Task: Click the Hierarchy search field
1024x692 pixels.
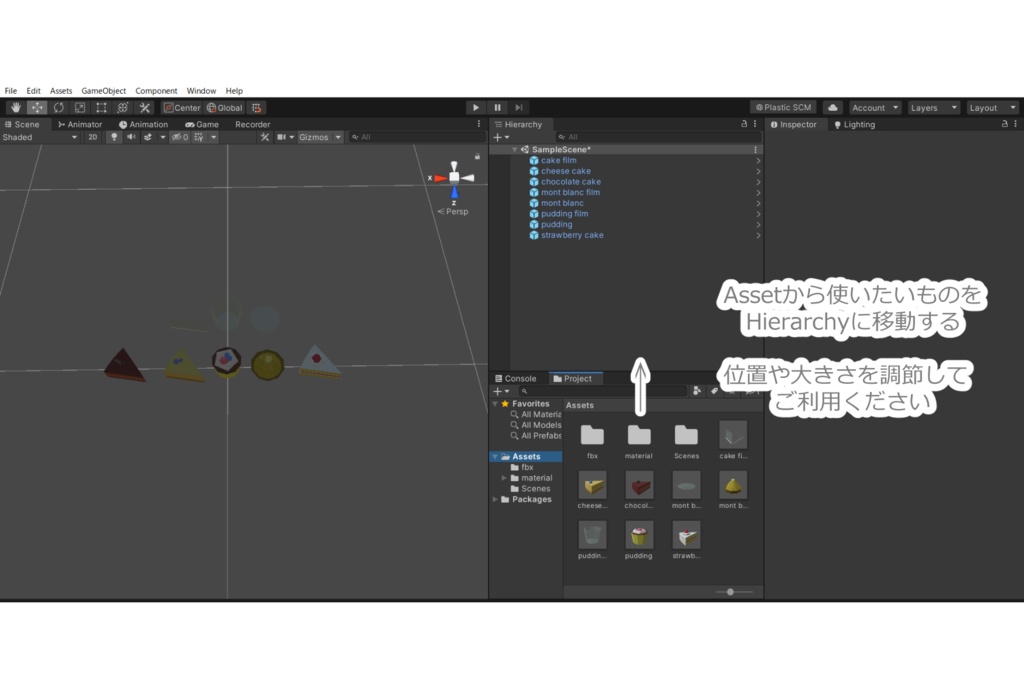Action: click(658, 137)
